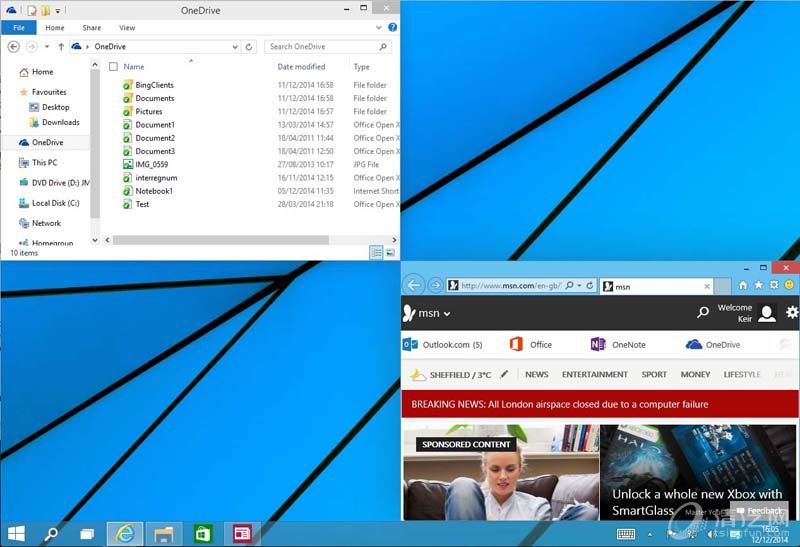Switch to the large icons view toggle
Screen dimensions: 800x547
(x=390, y=253)
